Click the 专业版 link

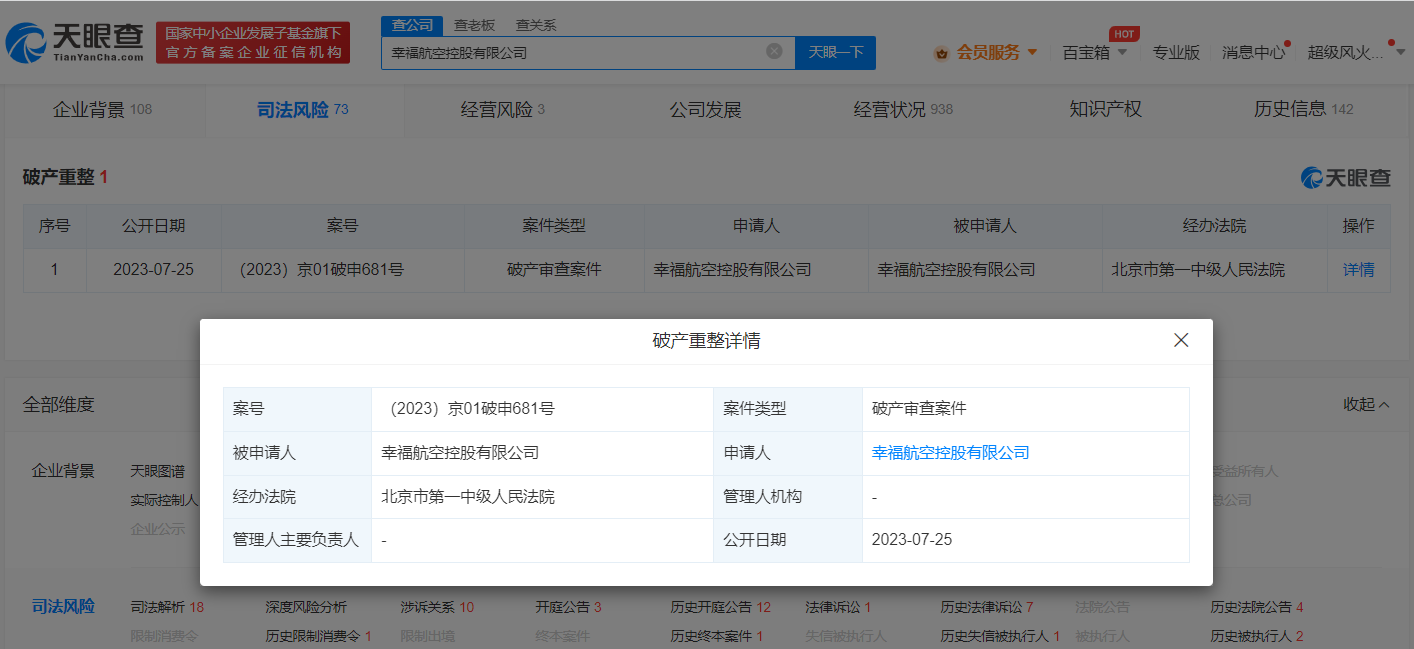(1176, 52)
